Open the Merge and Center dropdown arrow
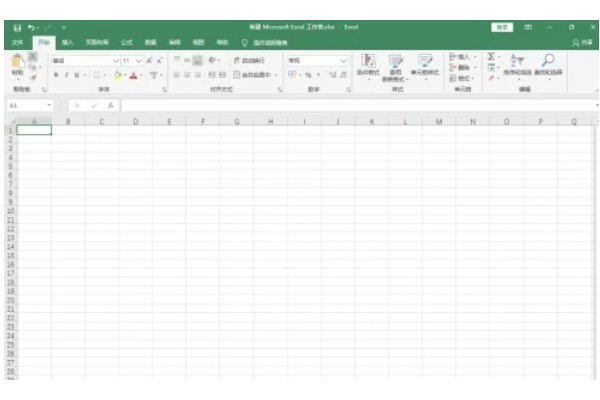Screen dimensions: 600x400 276,75
